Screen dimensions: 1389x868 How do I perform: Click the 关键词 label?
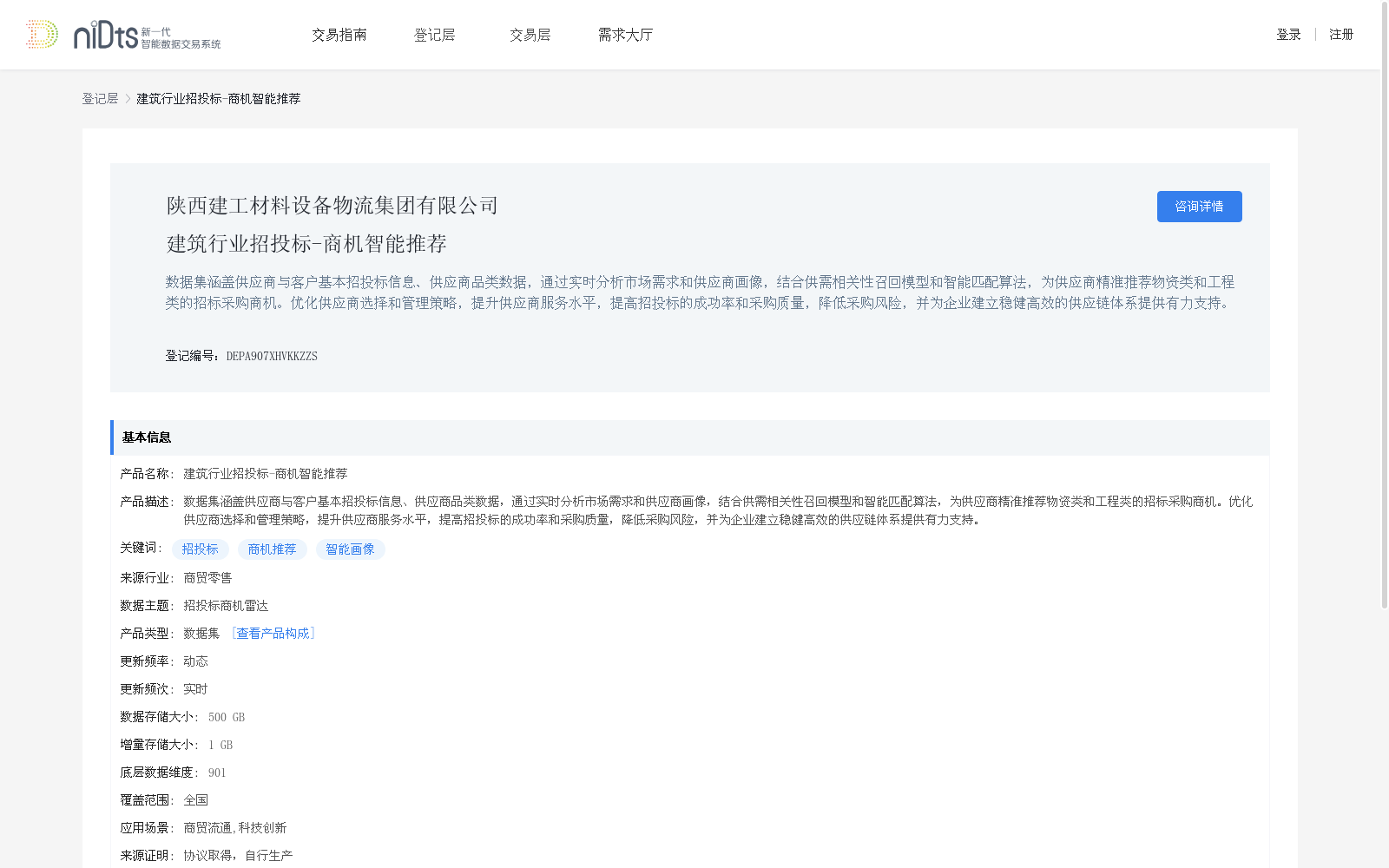click(x=142, y=548)
